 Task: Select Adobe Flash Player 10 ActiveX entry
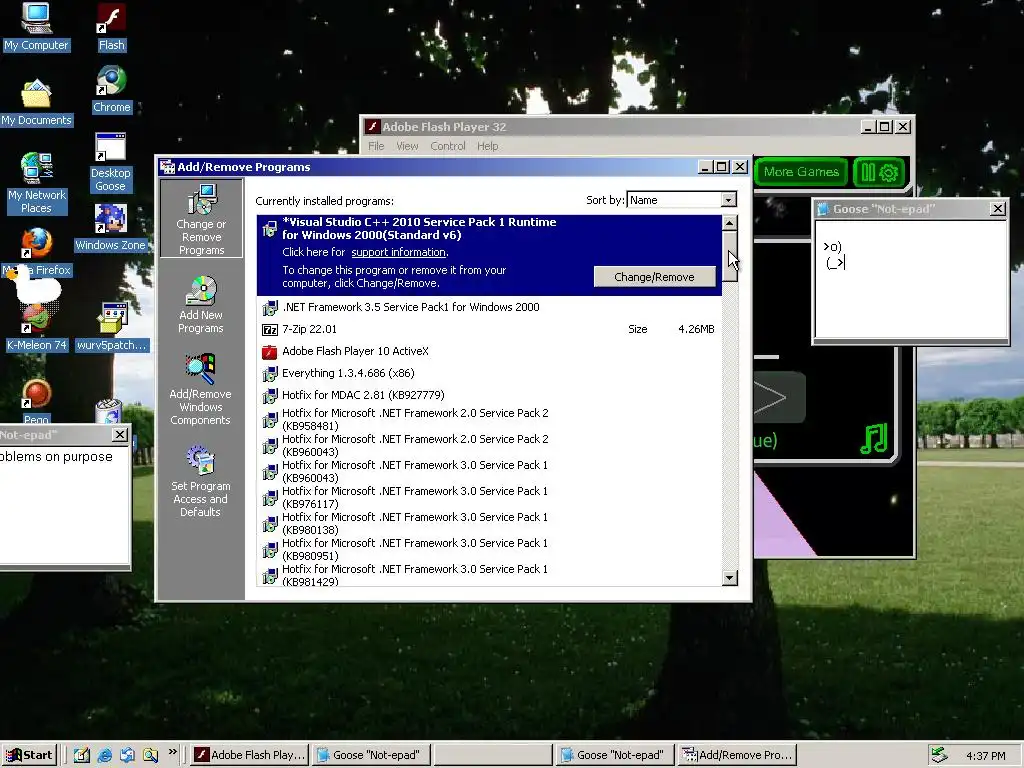point(489,351)
